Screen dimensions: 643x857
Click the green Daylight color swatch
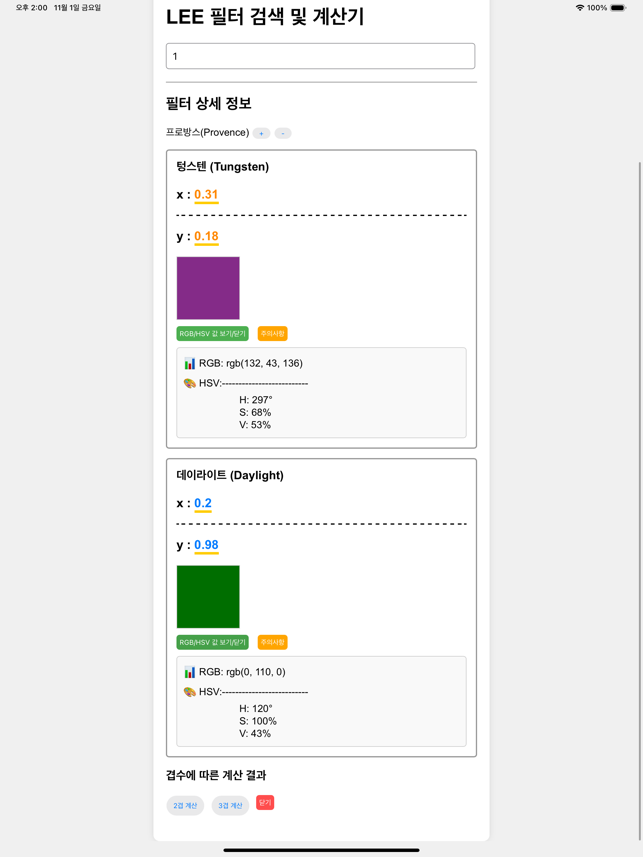[208, 597]
